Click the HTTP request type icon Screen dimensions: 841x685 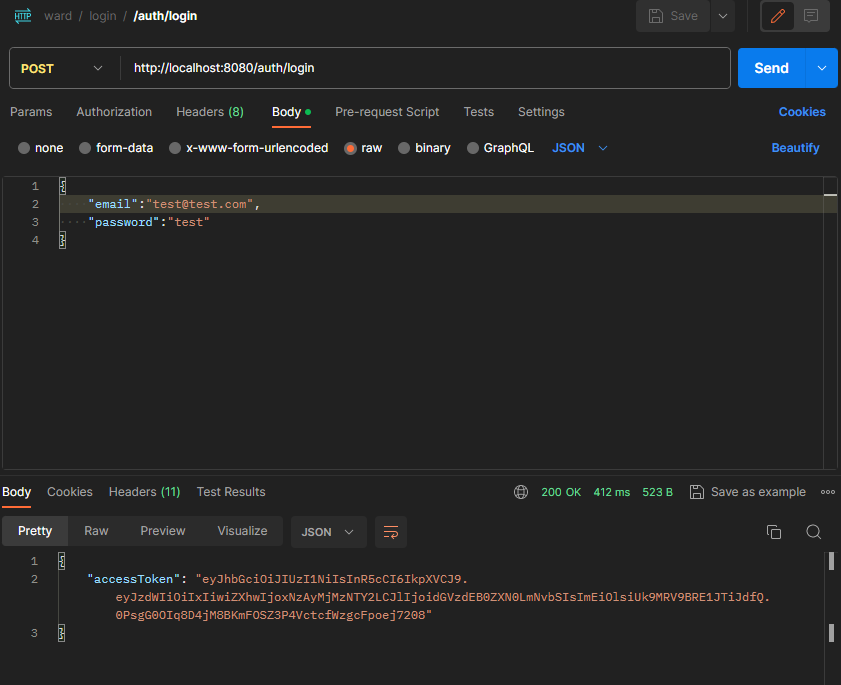pyautogui.click(x=23, y=16)
